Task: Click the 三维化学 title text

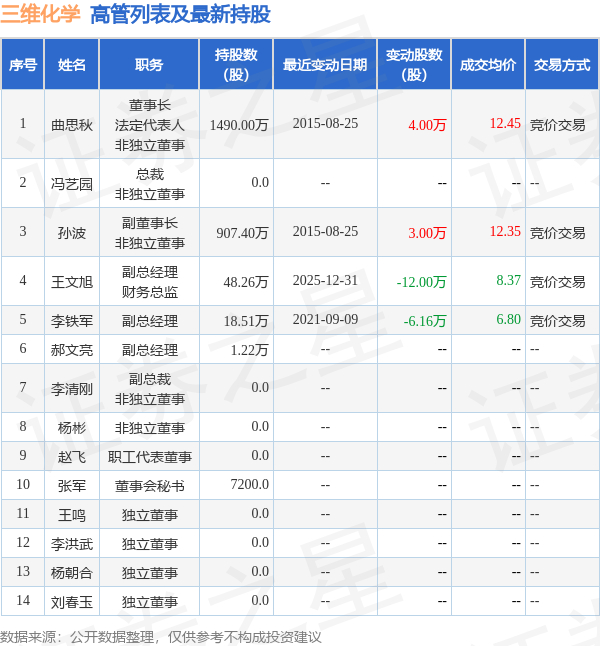Action: pos(40,14)
